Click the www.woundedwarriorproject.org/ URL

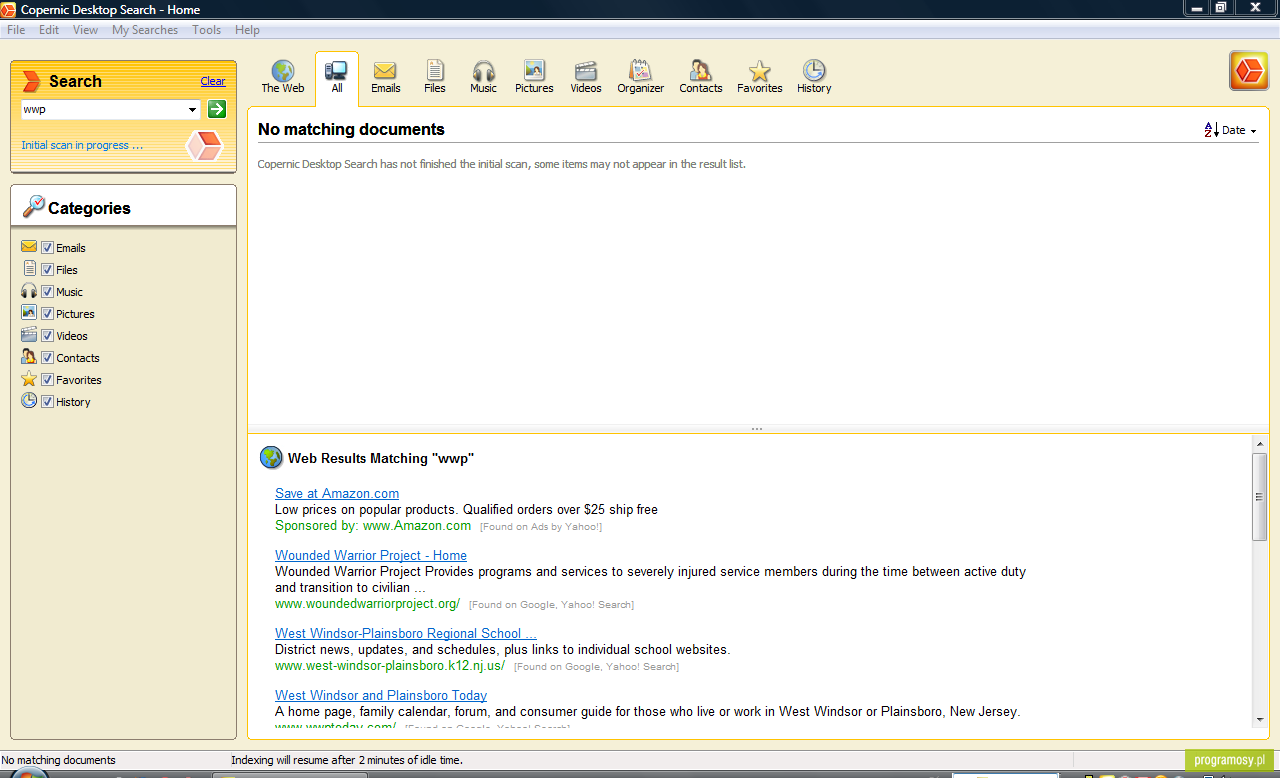[x=367, y=603]
